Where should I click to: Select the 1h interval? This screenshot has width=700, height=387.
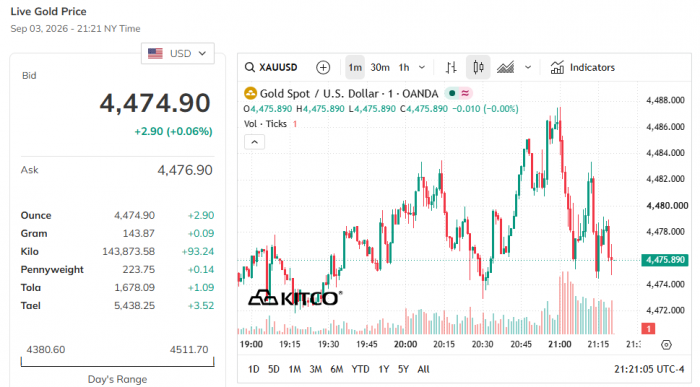(x=404, y=67)
